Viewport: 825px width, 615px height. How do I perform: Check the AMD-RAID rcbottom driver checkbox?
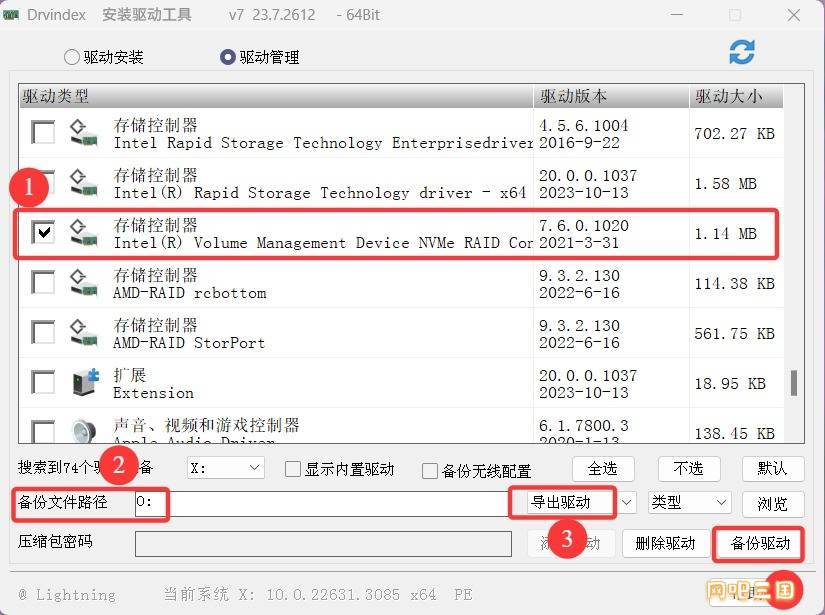(x=43, y=283)
